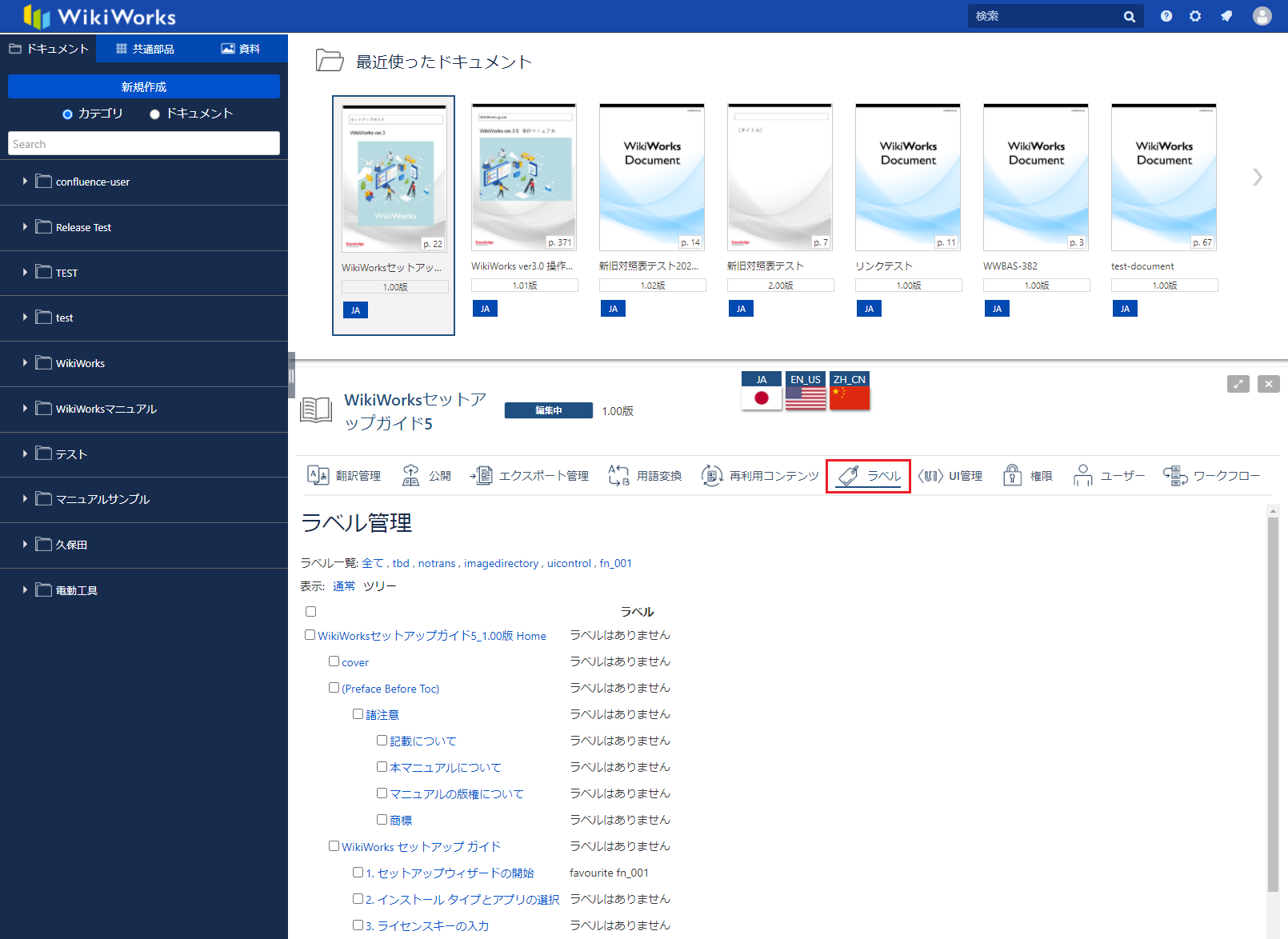
Task: Click the ラベル tag icon
Action: coord(849,475)
